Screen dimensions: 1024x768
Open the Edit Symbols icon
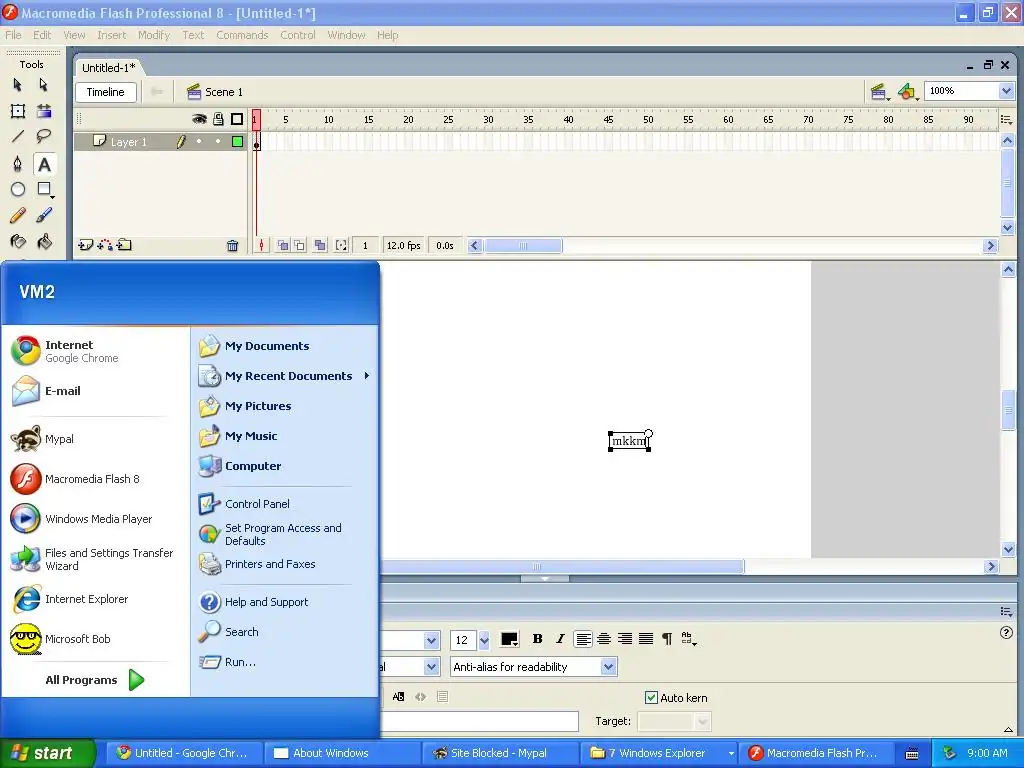click(908, 92)
